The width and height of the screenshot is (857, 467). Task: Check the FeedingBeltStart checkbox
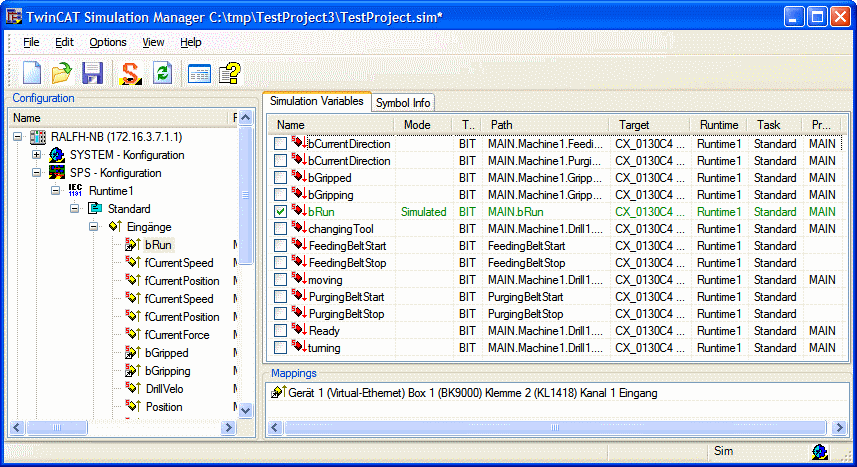coord(280,246)
